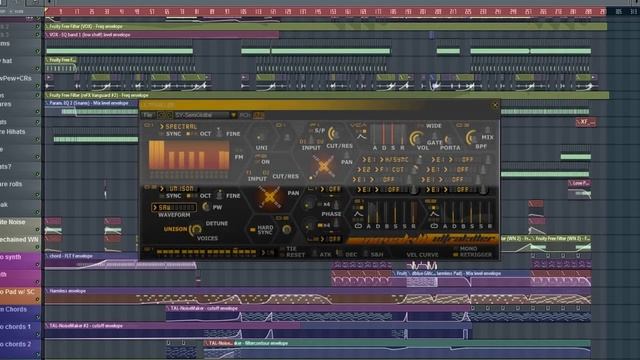Screen dimensions: 640x360
Task: Click the amp envelope R (release) slider
Action: click(402, 135)
